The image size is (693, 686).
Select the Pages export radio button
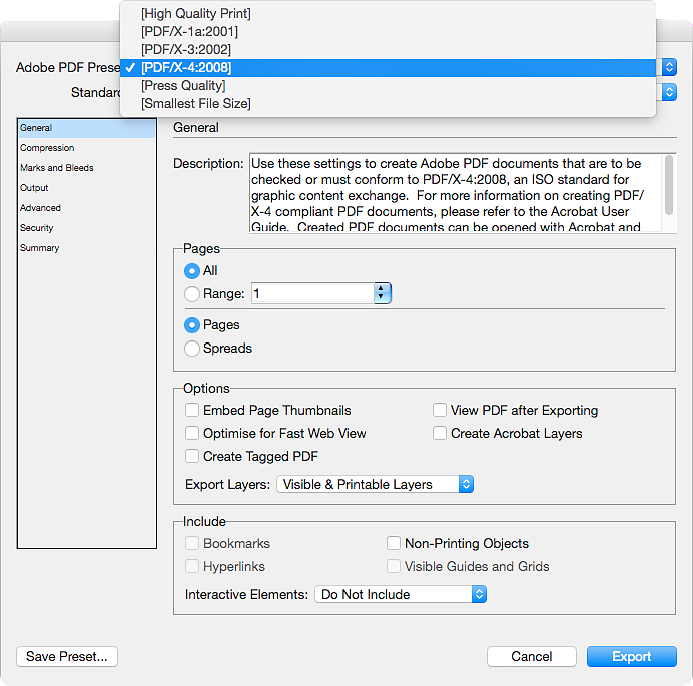(x=192, y=325)
